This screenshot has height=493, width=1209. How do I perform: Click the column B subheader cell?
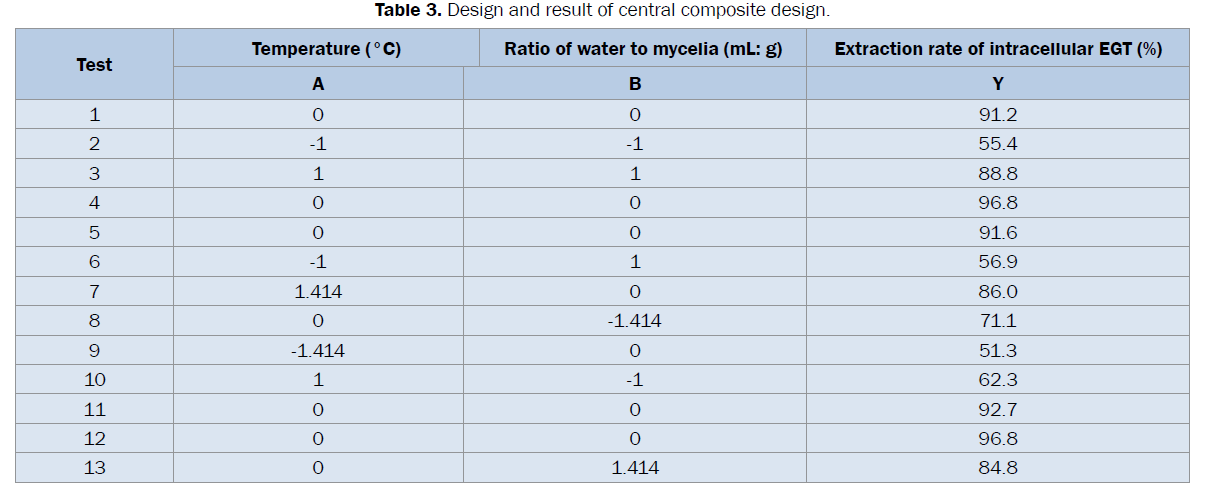(x=635, y=84)
